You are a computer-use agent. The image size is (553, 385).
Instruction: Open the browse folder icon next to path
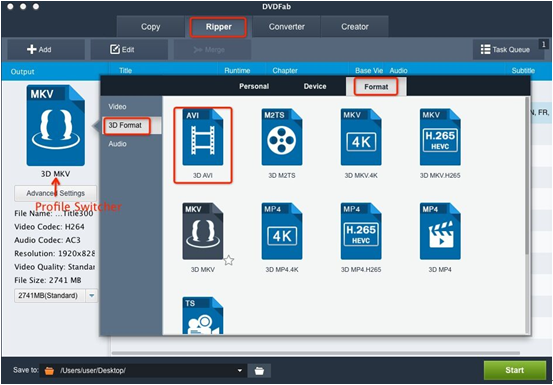[x=259, y=371]
